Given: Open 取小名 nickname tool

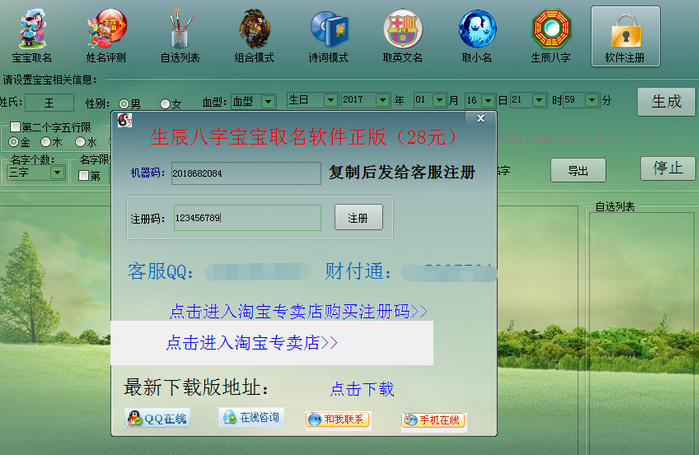Looking at the screenshot, I should 477,37.
